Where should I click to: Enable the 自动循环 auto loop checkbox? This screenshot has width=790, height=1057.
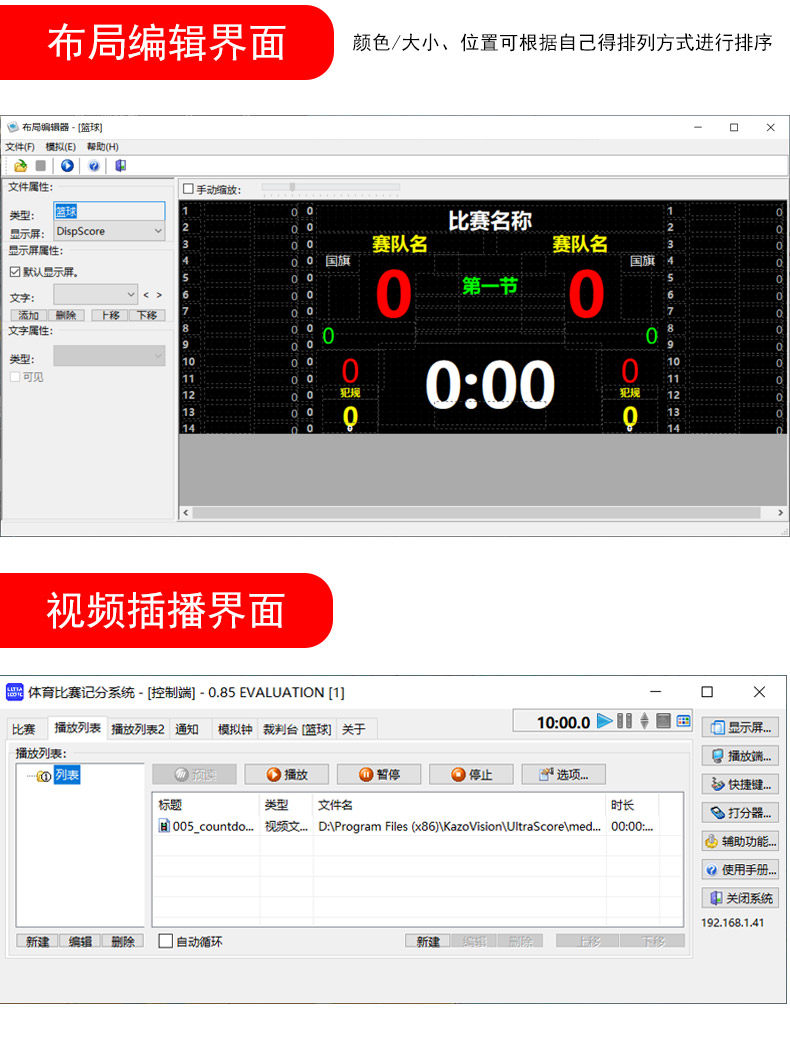[x=165, y=940]
